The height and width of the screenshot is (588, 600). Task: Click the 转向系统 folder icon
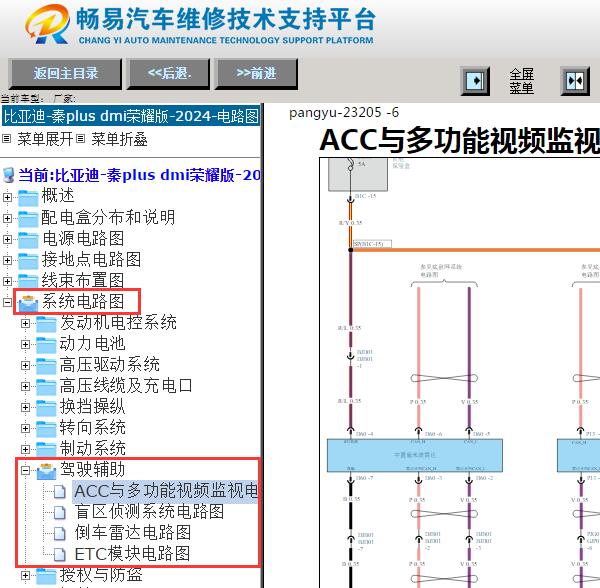46,428
